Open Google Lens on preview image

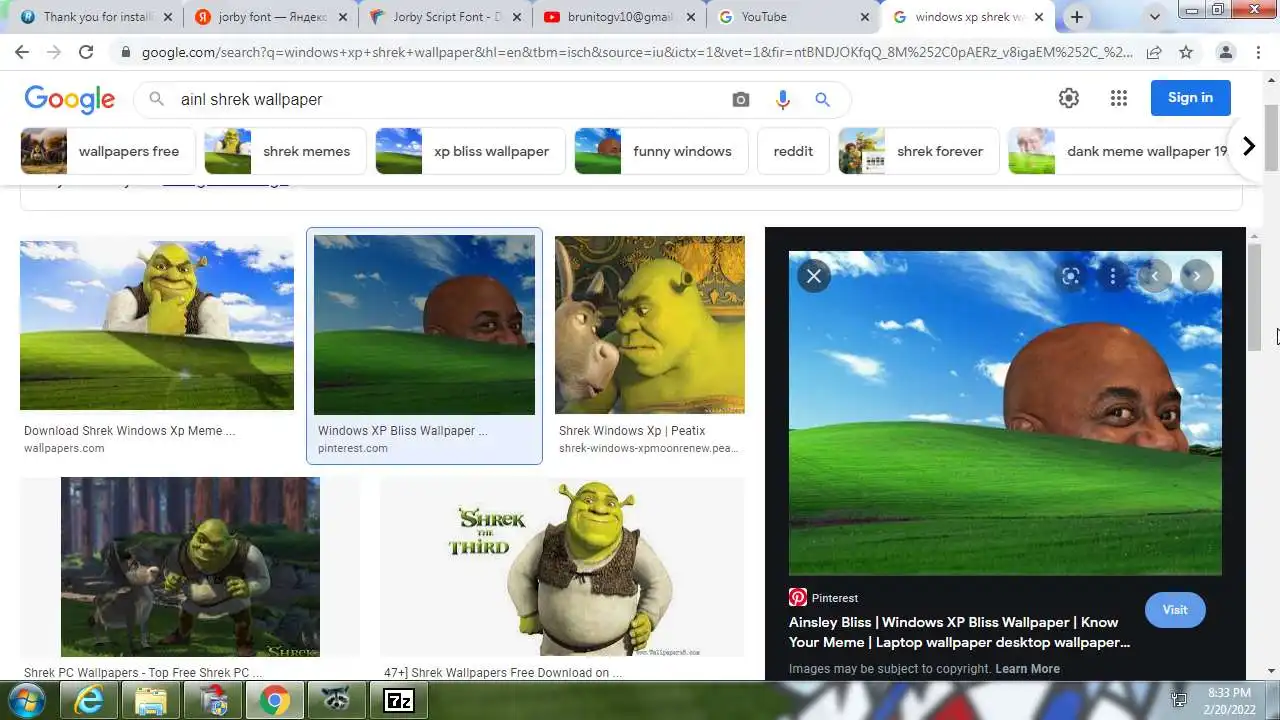pos(1071,276)
